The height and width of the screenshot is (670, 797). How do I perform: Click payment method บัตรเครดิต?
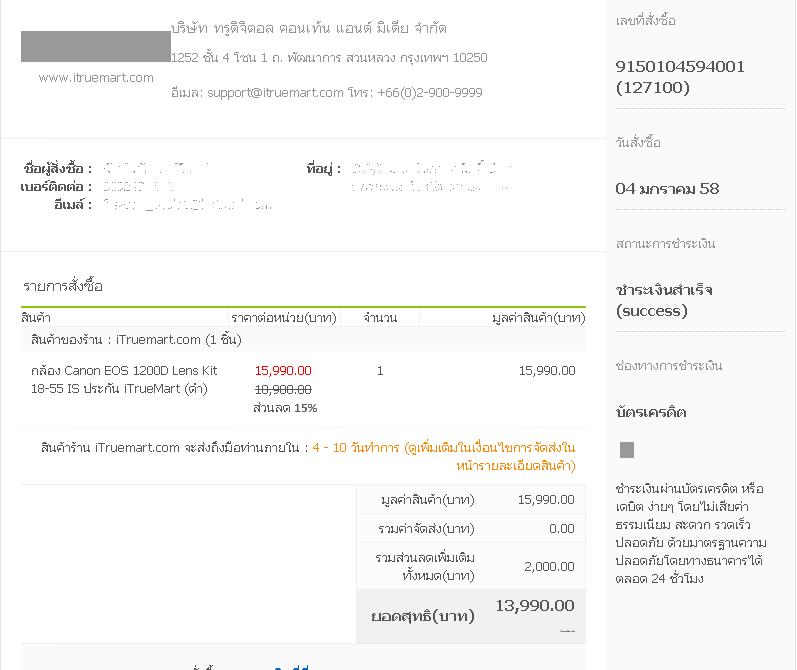coord(651,412)
